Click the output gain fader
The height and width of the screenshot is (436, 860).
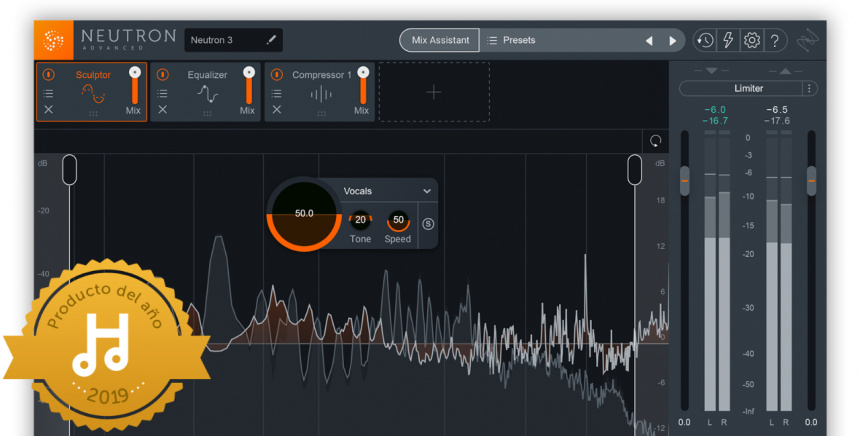[x=811, y=180]
